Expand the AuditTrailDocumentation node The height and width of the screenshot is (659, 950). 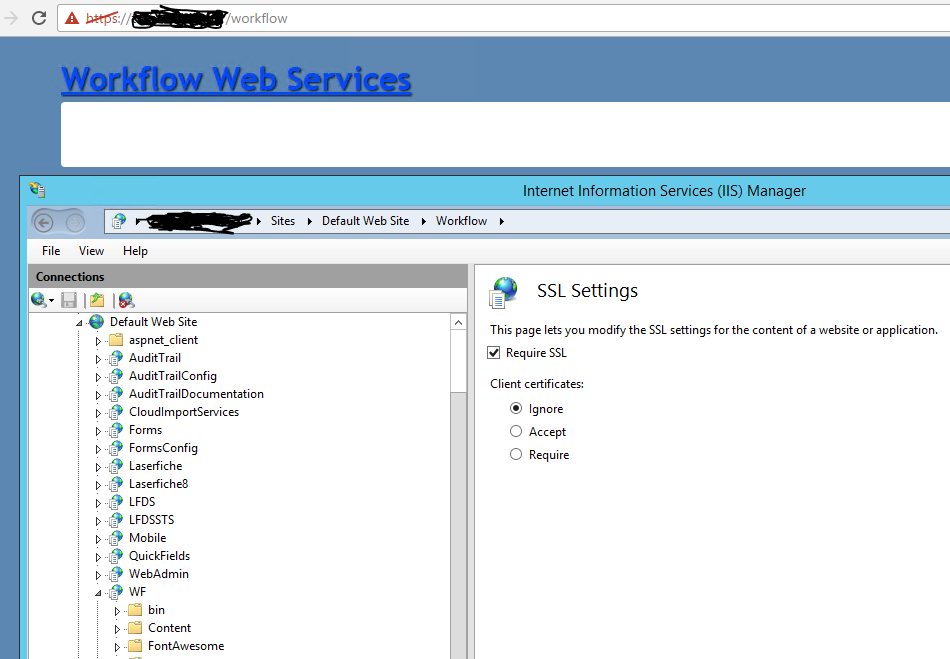[98, 395]
